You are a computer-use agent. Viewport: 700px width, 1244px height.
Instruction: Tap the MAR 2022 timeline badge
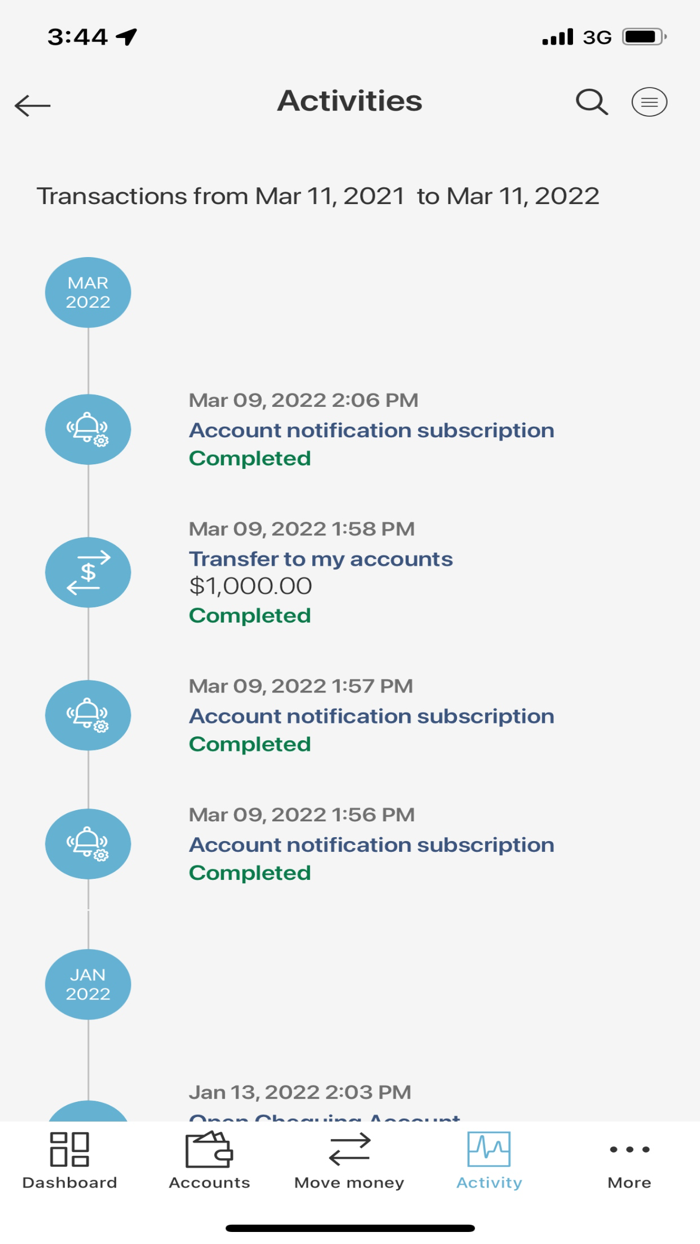click(x=88, y=291)
